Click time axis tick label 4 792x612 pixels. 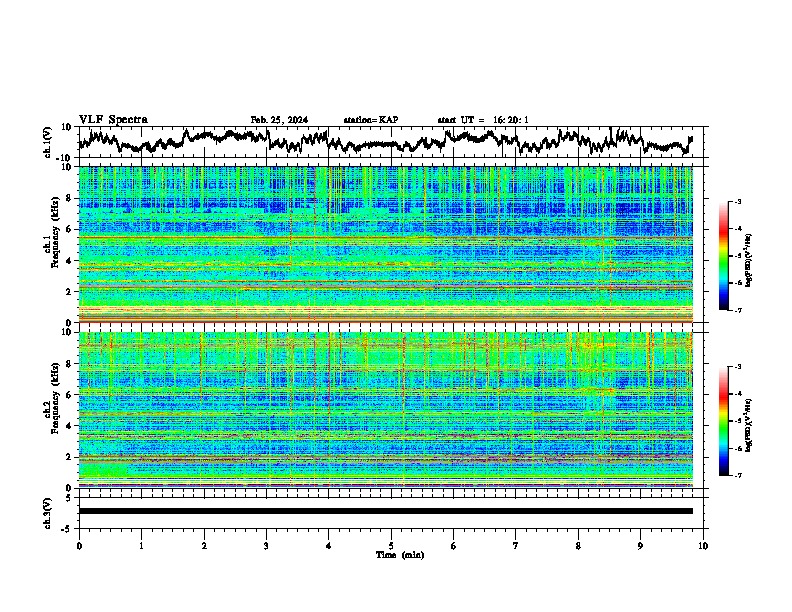[x=329, y=546]
